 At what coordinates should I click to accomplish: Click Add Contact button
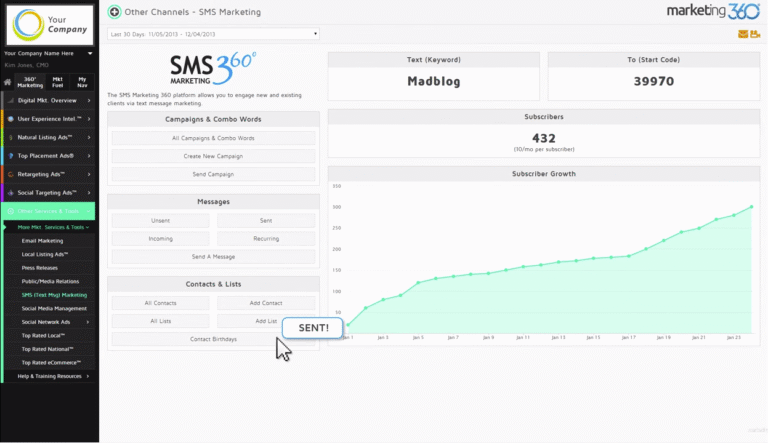point(266,303)
